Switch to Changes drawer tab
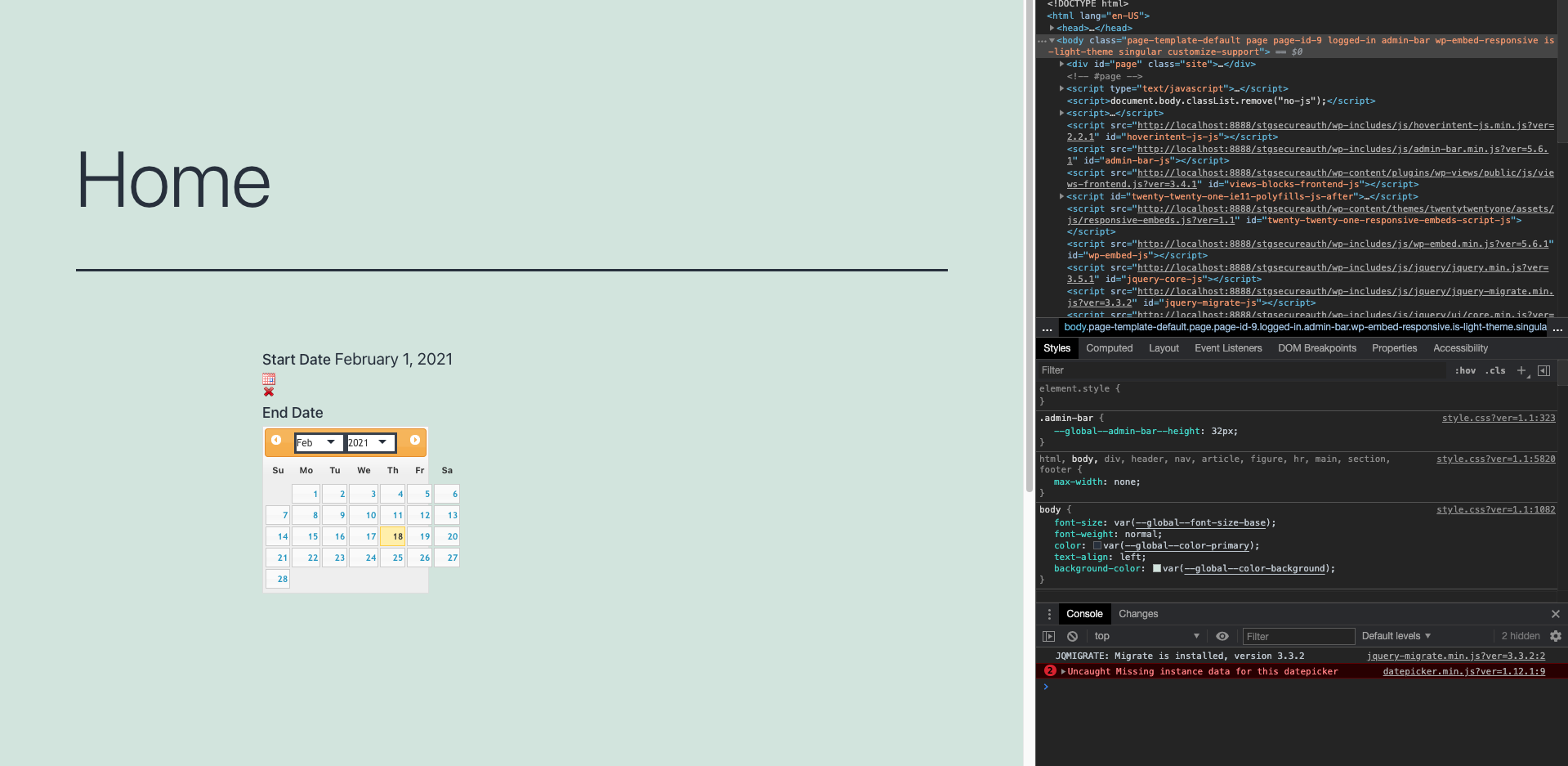The height and width of the screenshot is (766, 1568). (1138, 614)
